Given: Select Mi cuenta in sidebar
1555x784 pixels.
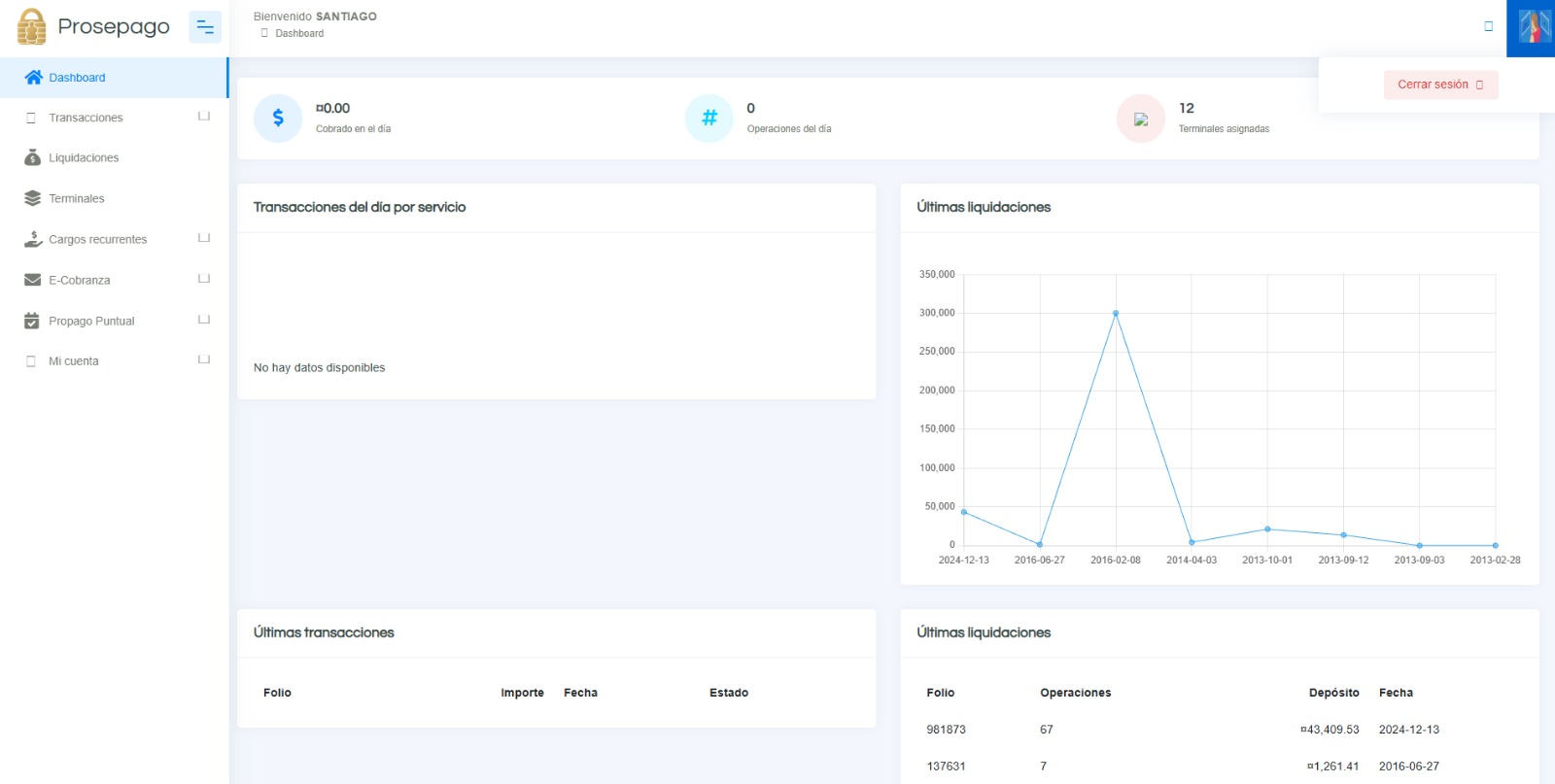Looking at the screenshot, I should 114,361.
